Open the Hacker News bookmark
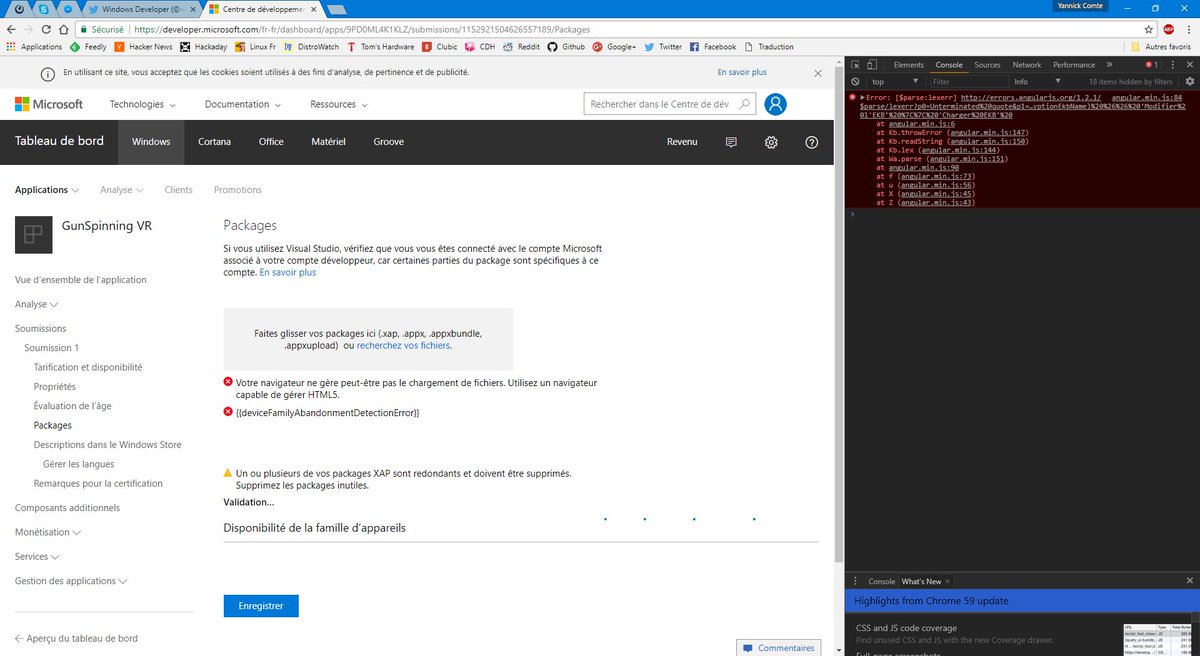Image resolution: width=1200 pixels, height=656 pixels. [x=143, y=46]
